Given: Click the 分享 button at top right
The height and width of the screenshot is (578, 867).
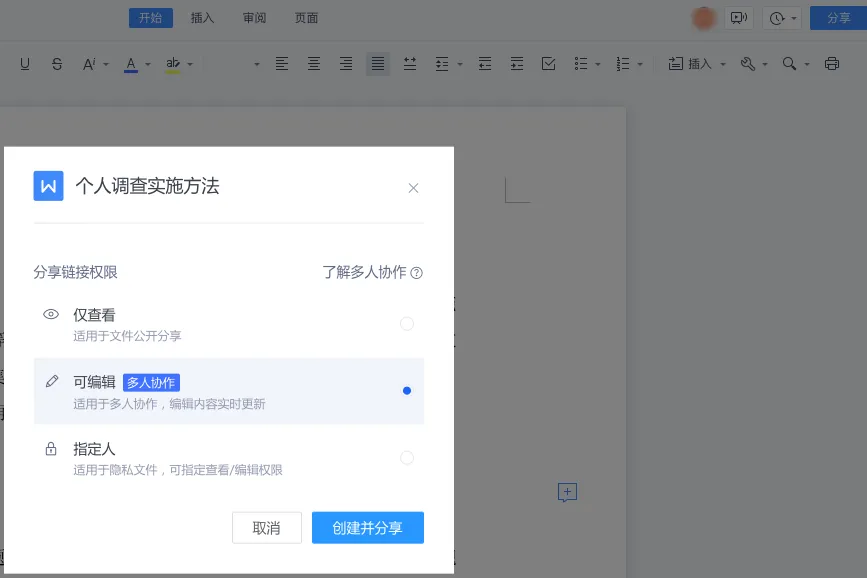Looking at the screenshot, I should (838, 18).
